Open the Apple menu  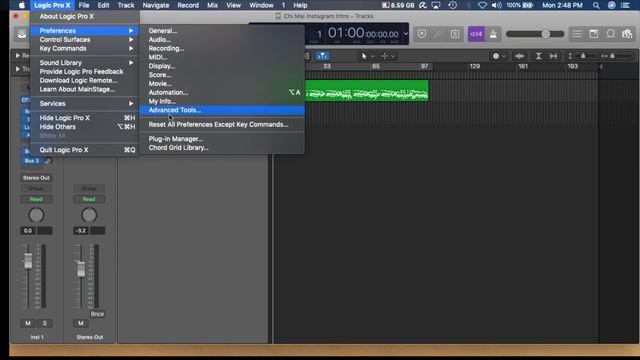[x=22, y=5]
